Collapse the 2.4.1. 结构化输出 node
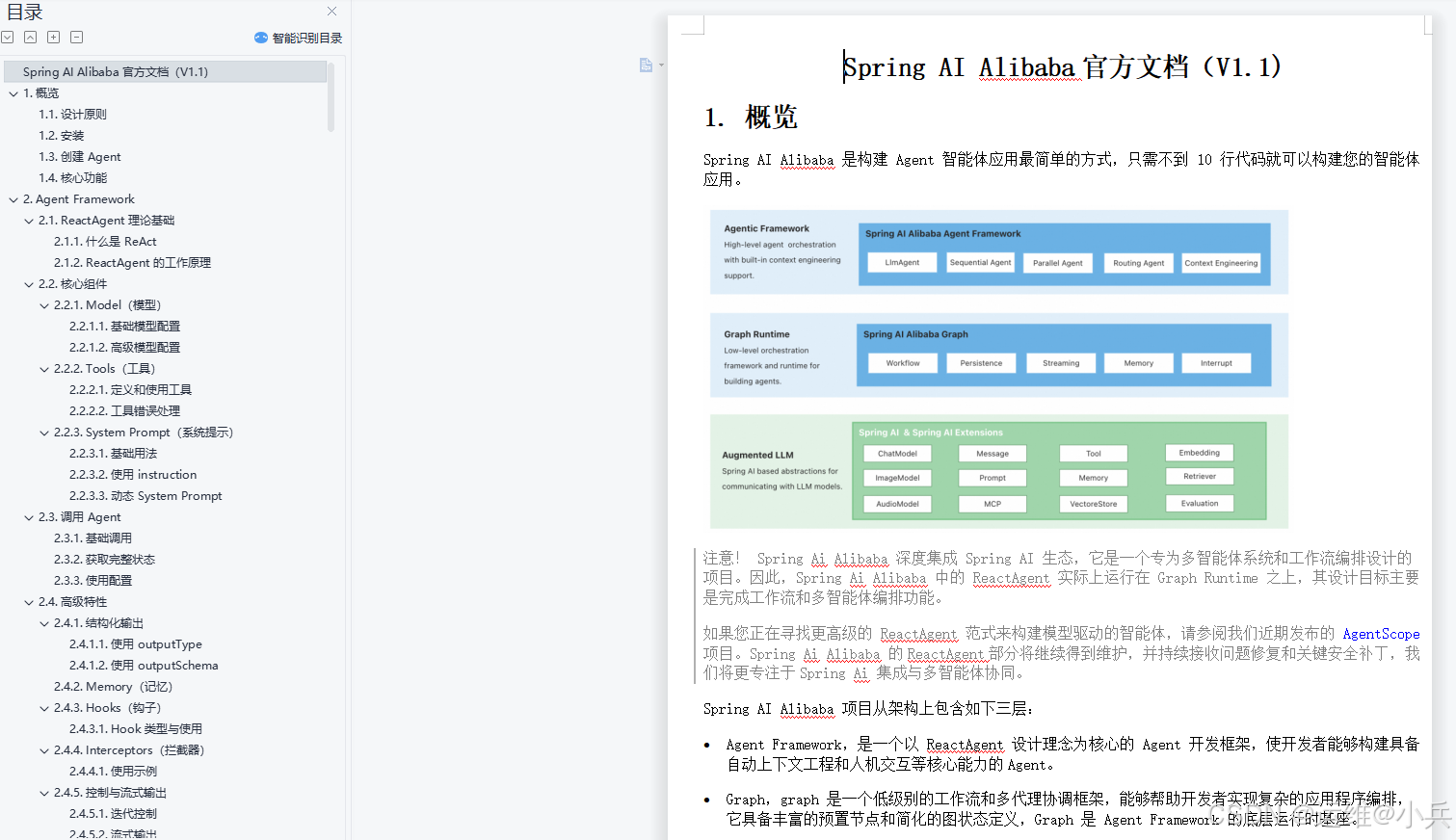Viewport: 1456px width, 840px height. [x=44, y=623]
